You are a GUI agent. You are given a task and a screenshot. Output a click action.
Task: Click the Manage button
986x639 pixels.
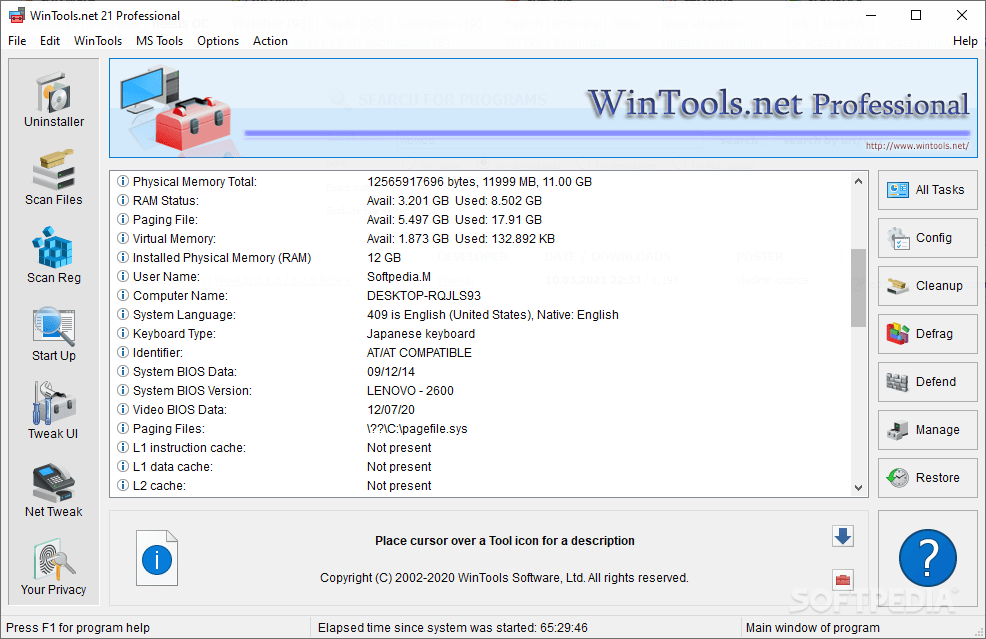928,430
